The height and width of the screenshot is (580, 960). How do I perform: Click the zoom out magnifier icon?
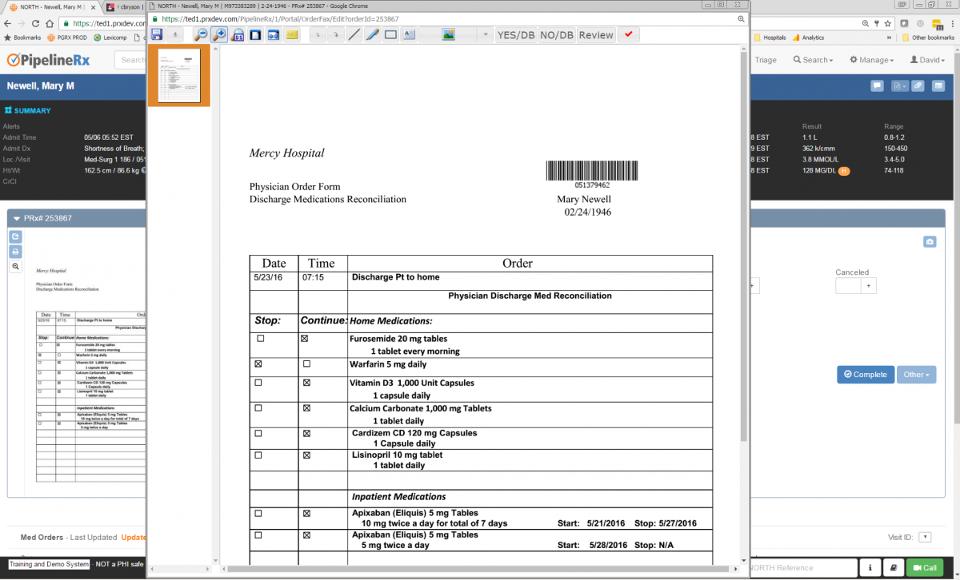[x=201, y=35]
